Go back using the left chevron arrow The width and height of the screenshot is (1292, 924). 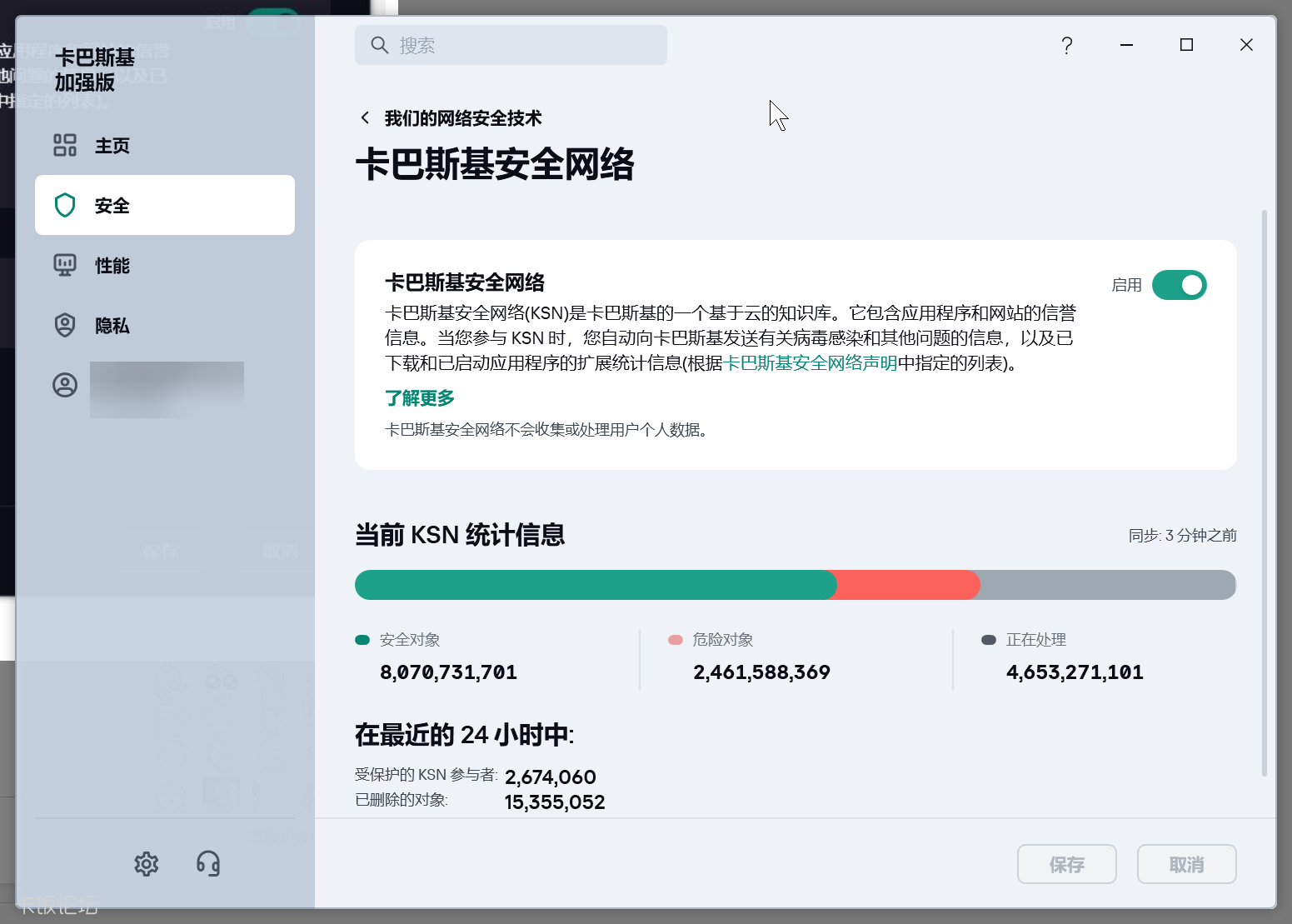365,118
